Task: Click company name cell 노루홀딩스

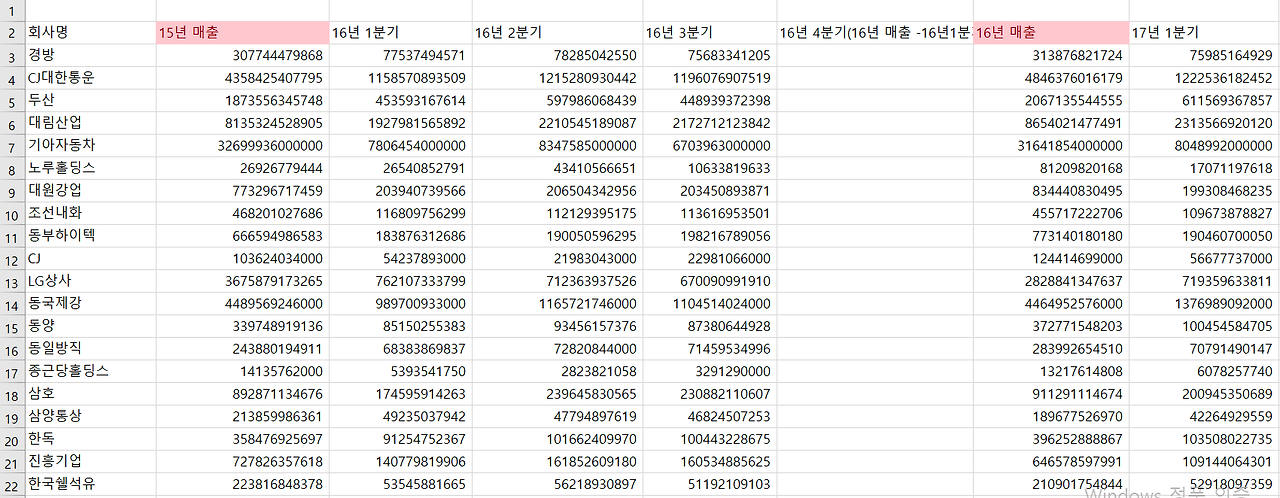Action: point(90,168)
